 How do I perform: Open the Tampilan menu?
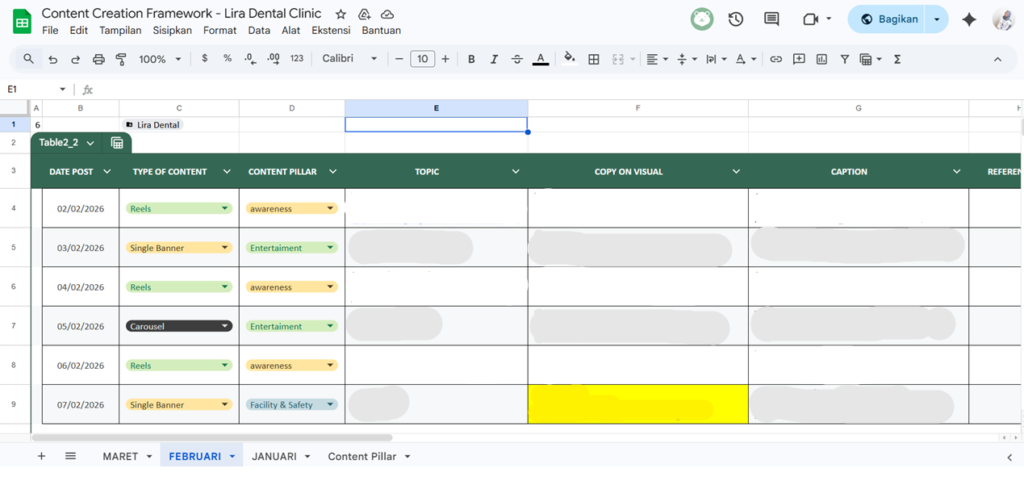point(120,30)
